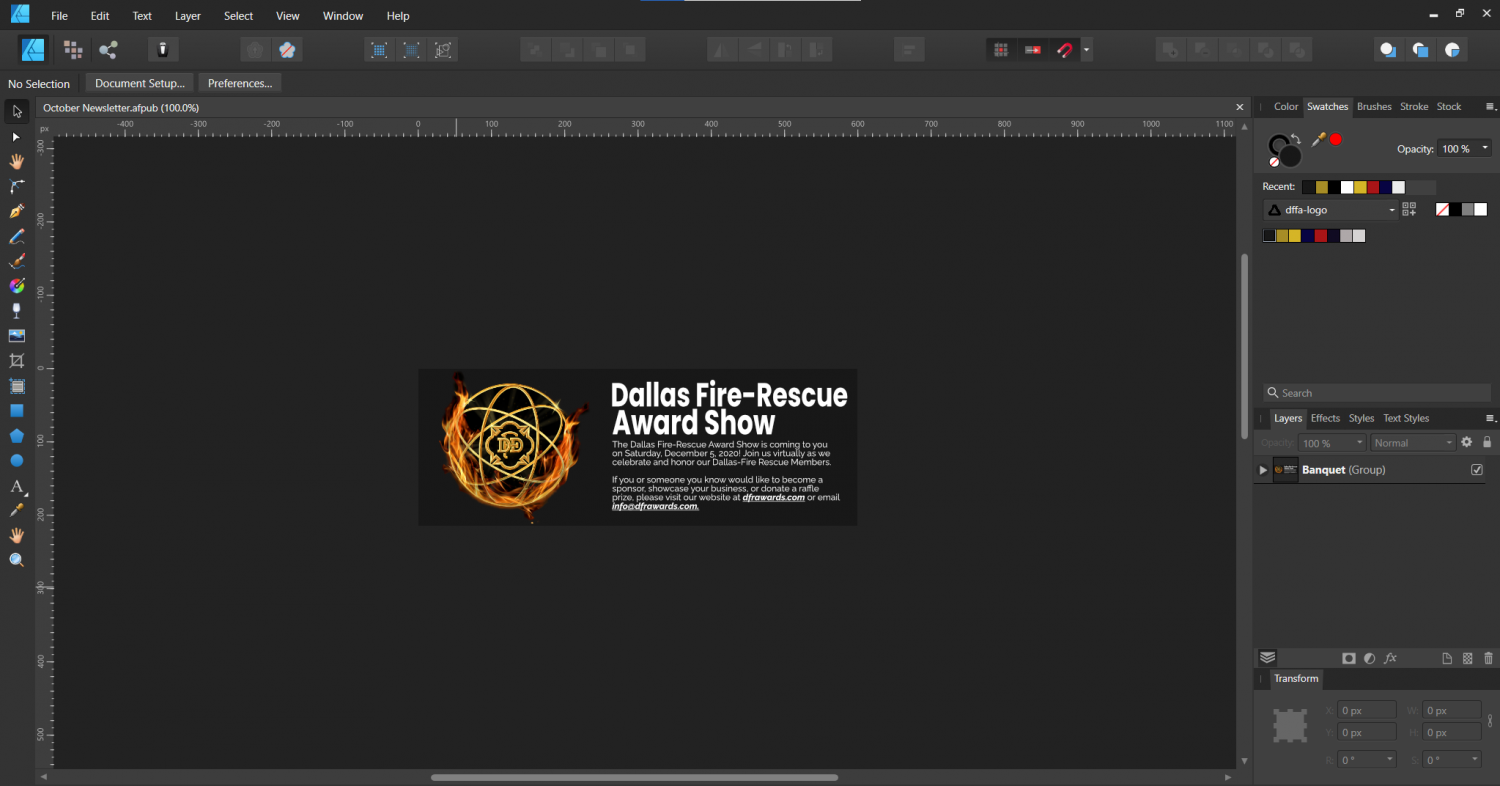1500x786 pixels.
Task: Switch to the Stroke tab
Action: tap(1413, 107)
